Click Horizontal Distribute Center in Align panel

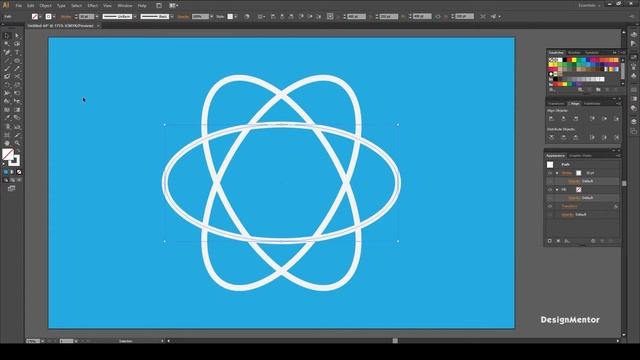pos(604,138)
